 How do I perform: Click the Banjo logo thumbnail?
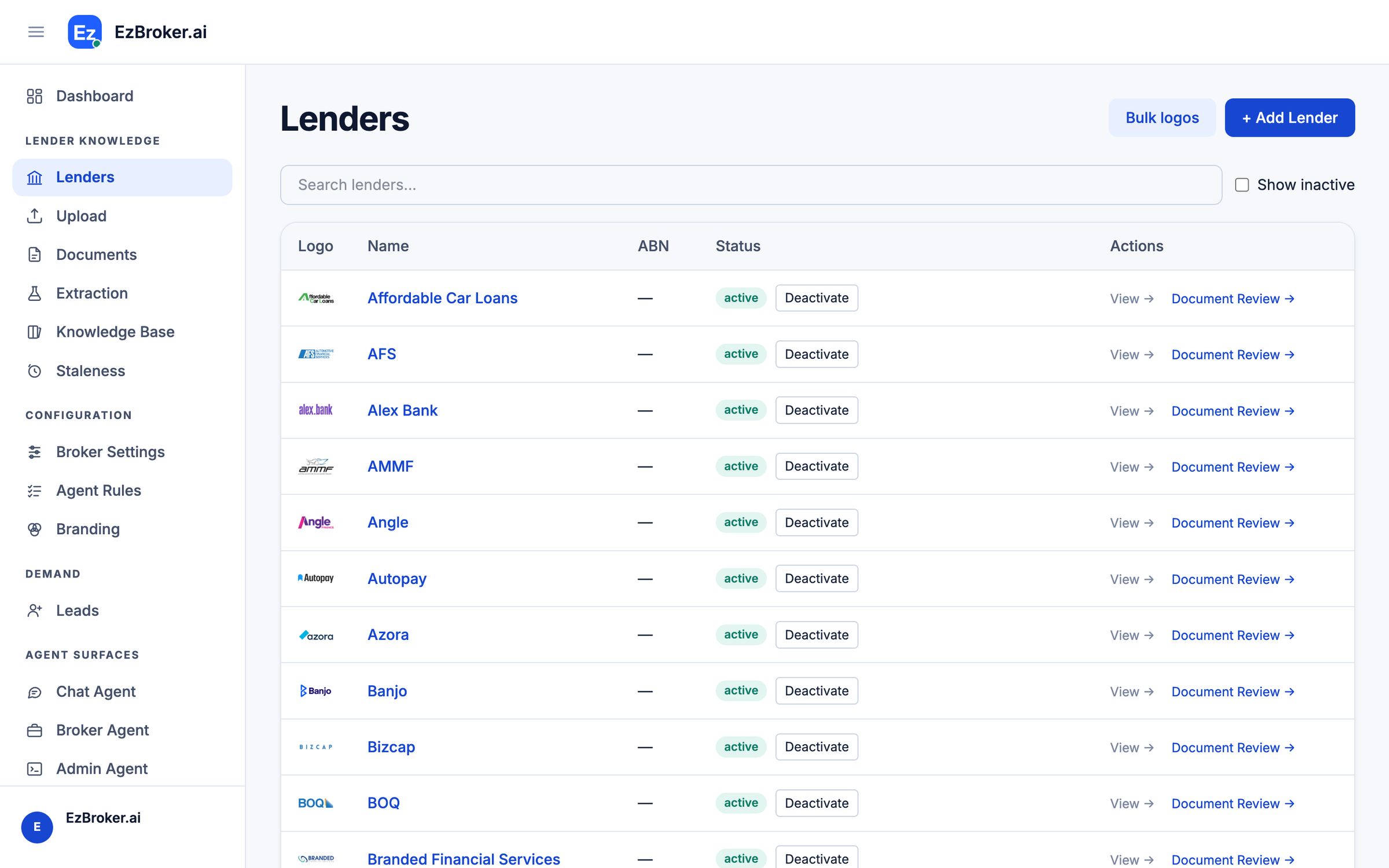click(316, 691)
